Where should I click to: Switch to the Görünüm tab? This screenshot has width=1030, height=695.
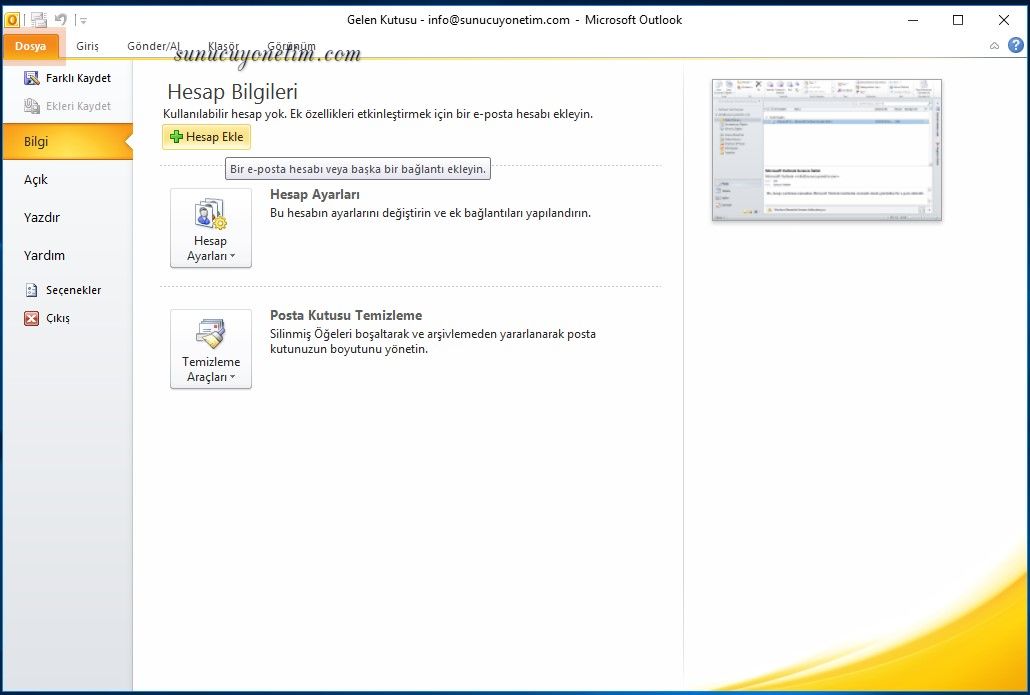point(291,46)
